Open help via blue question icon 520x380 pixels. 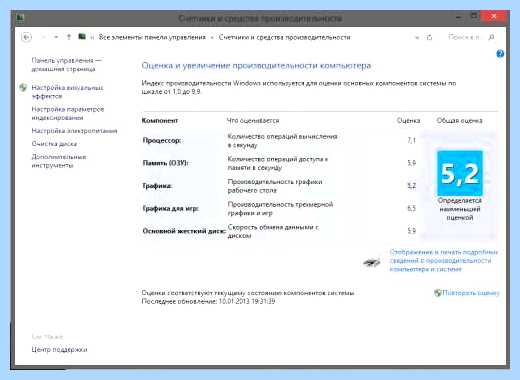(500, 54)
